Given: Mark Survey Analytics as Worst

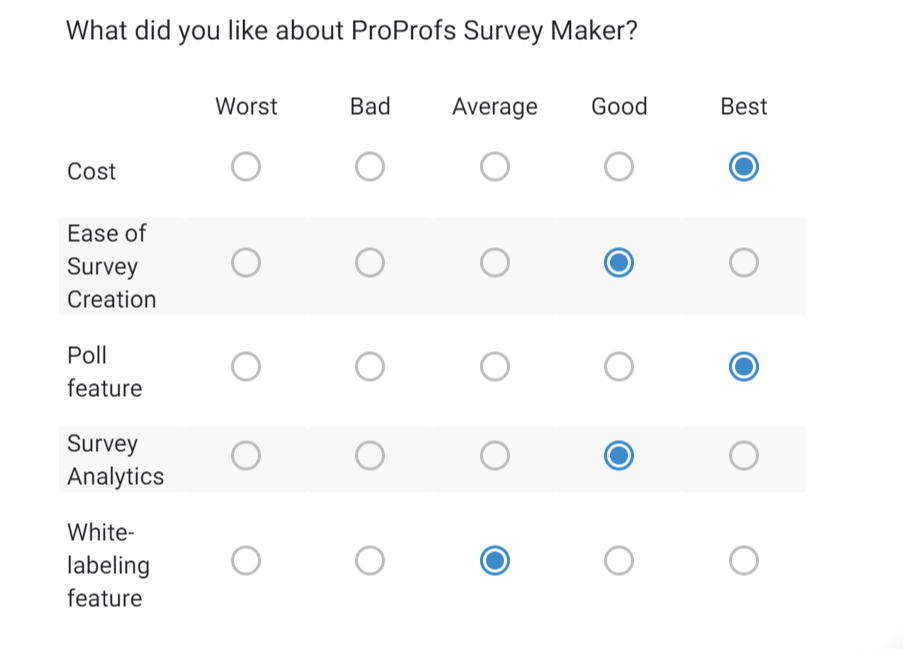Looking at the screenshot, I should pyautogui.click(x=246, y=455).
